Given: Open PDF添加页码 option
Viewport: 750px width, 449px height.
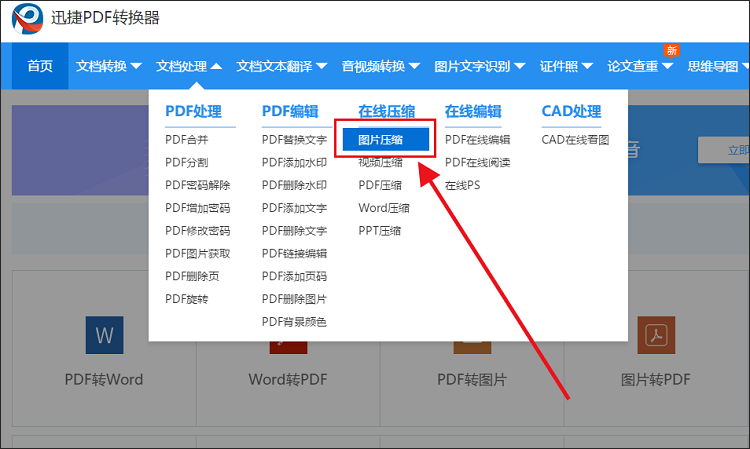Looking at the screenshot, I should pyautogui.click(x=294, y=276).
